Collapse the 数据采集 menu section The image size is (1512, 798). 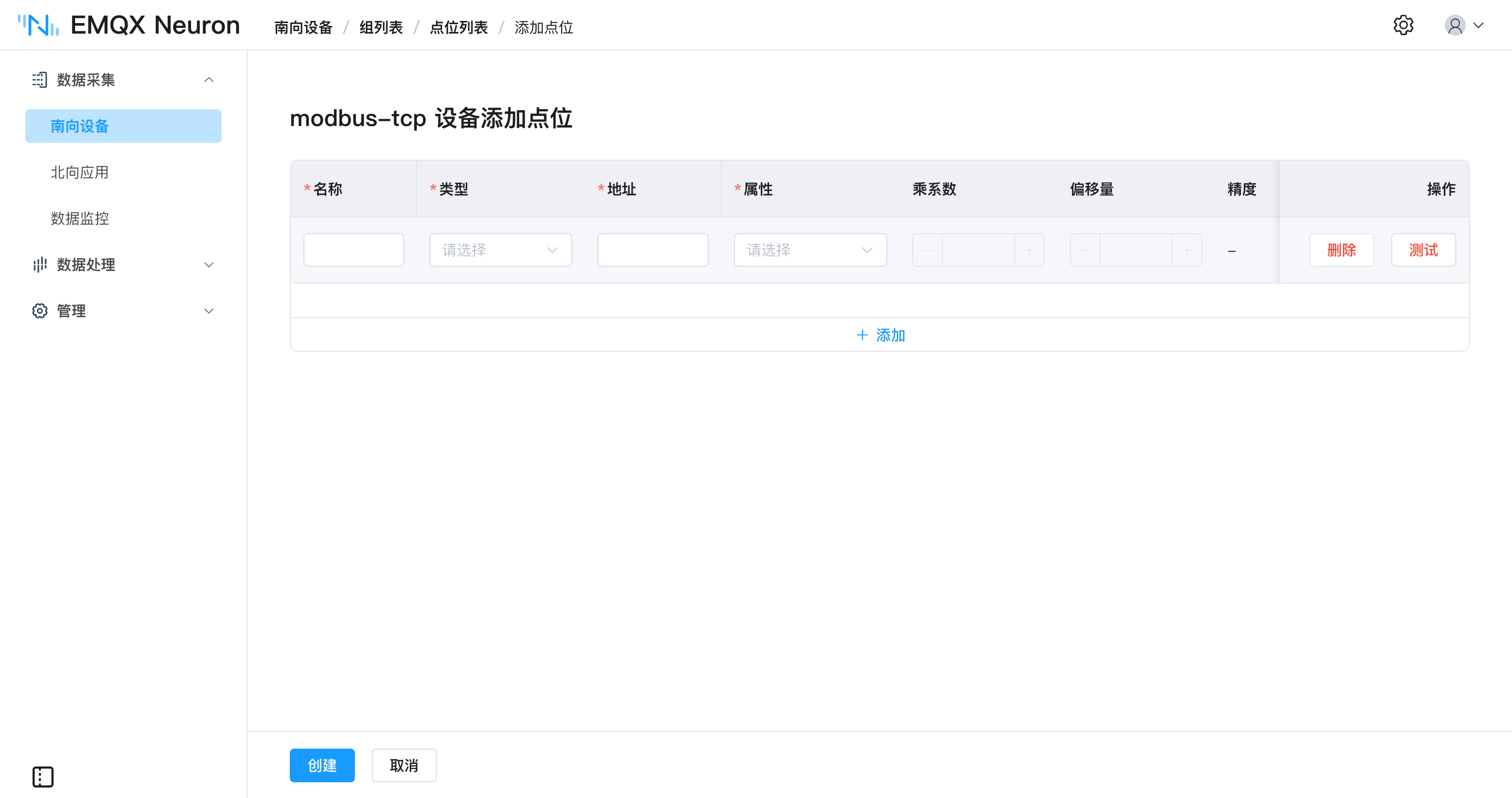[209, 80]
